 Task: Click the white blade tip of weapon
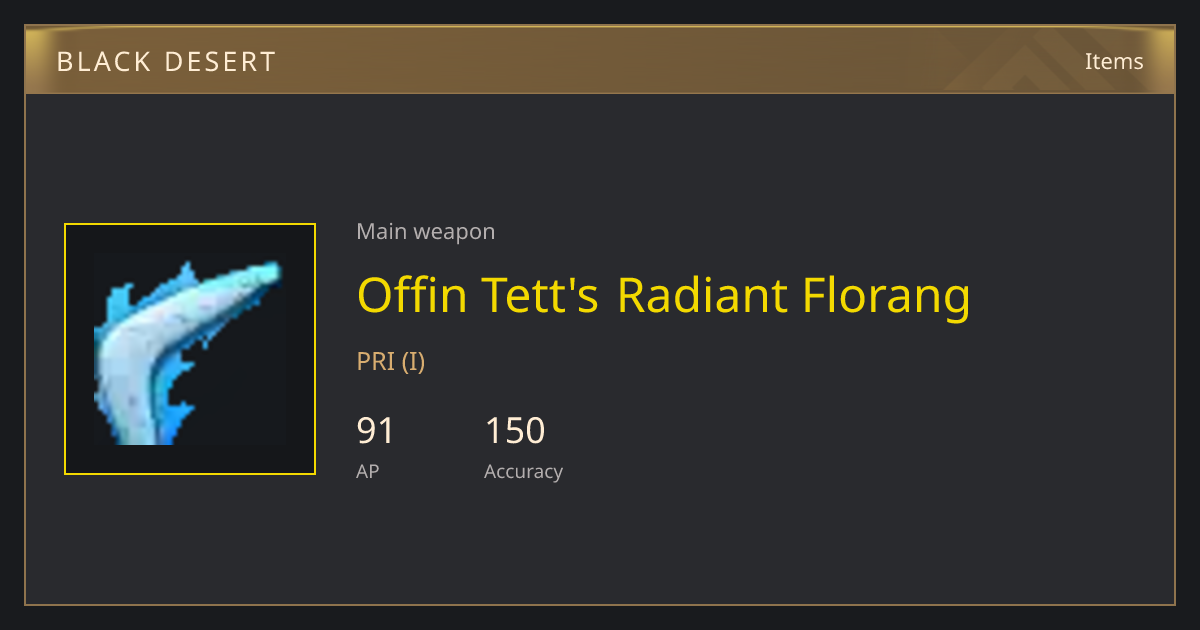click(x=264, y=274)
